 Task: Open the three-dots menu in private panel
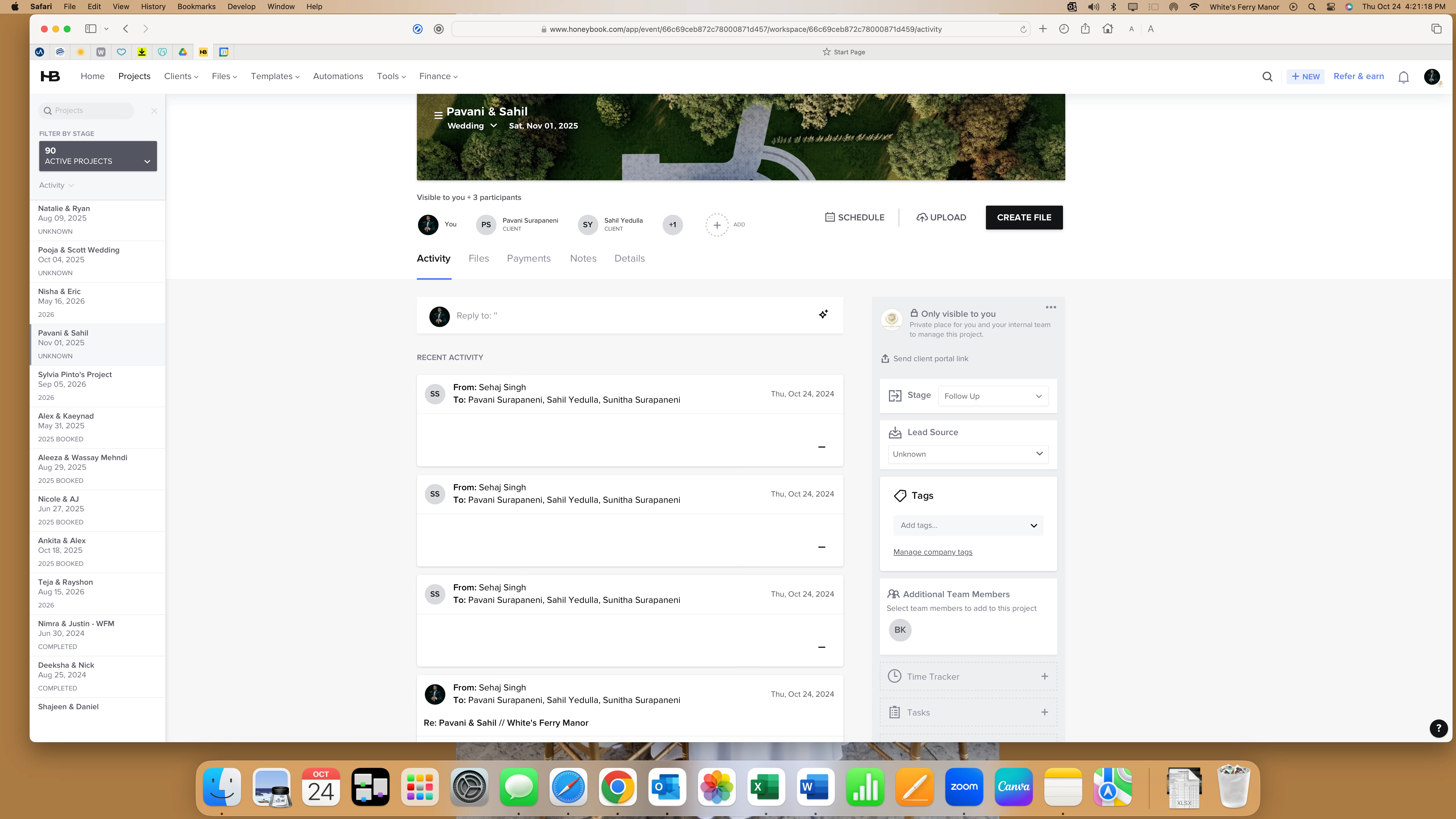(x=1051, y=307)
